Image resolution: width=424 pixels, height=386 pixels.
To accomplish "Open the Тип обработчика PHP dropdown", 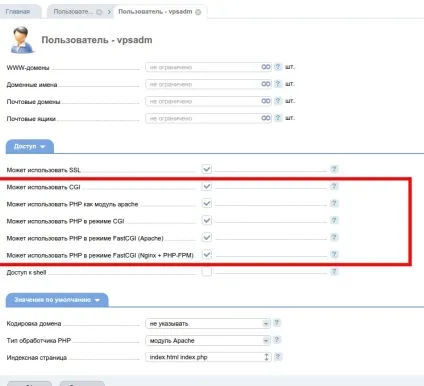I will [208, 340].
